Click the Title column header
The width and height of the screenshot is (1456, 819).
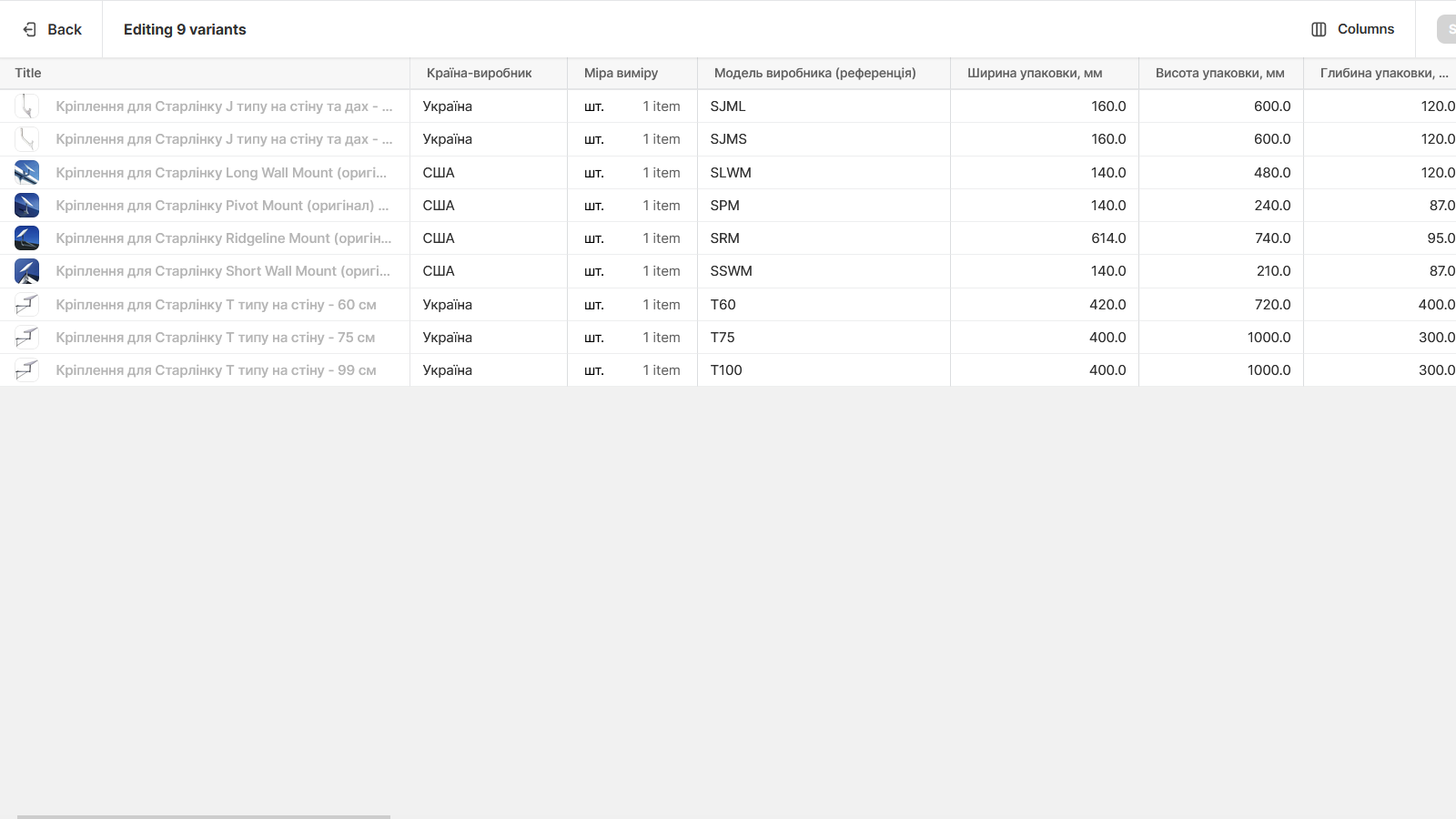[x=27, y=73]
